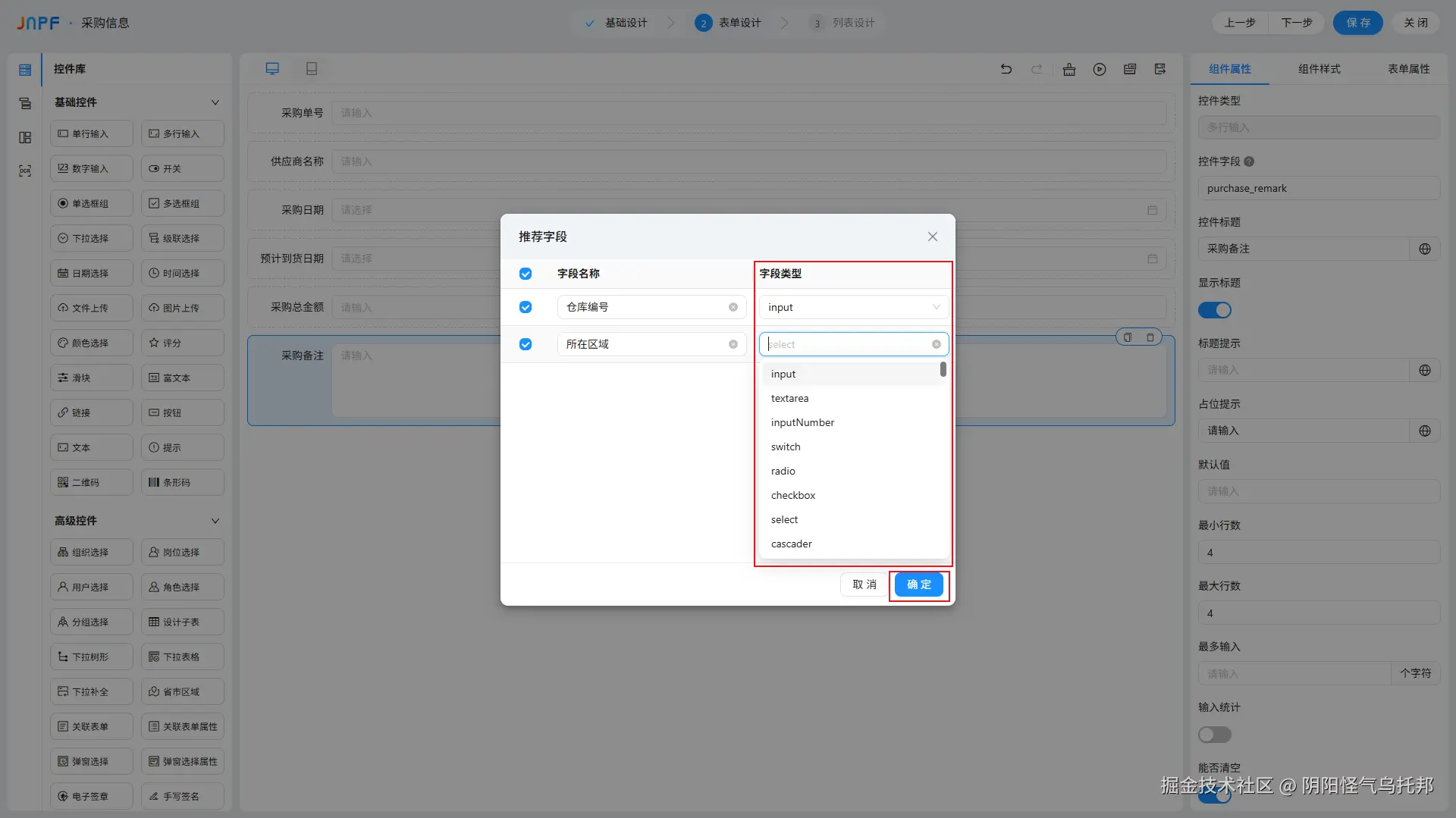Image resolution: width=1456 pixels, height=818 pixels.
Task: Choose the cascader option
Action: tap(852, 544)
